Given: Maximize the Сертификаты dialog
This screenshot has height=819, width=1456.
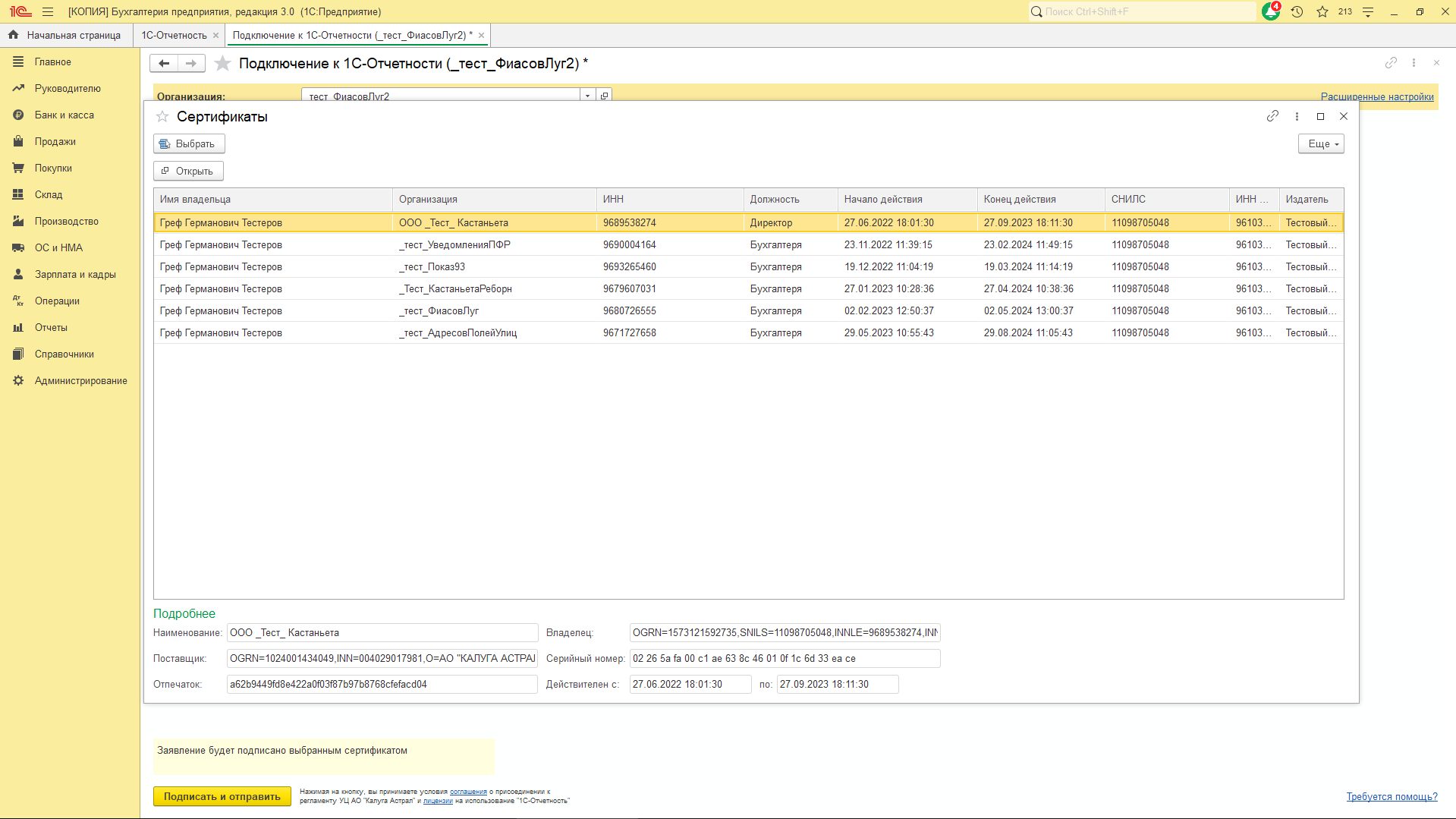Looking at the screenshot, I should tap(1320, 116).
